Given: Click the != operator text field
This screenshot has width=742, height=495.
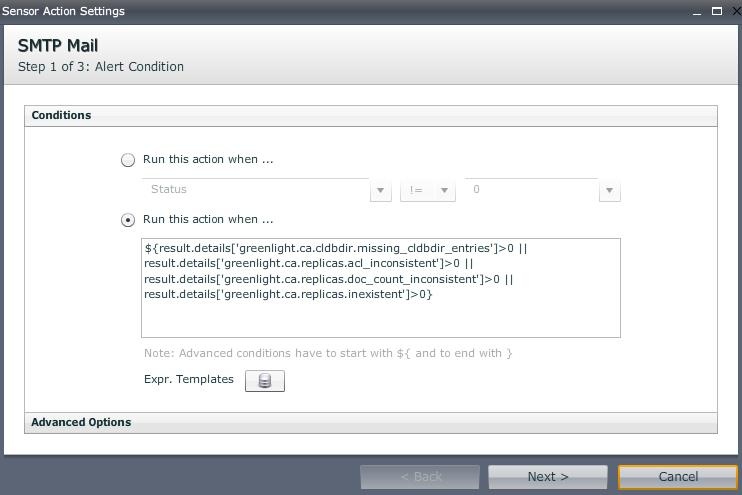Looking at the screenshot, I should click(x=418, y=190).
